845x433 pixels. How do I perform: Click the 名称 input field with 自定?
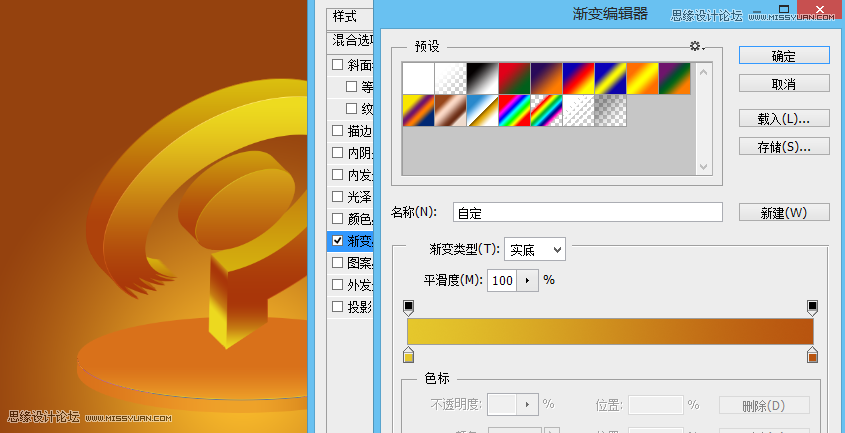click(x=587, y=212)
